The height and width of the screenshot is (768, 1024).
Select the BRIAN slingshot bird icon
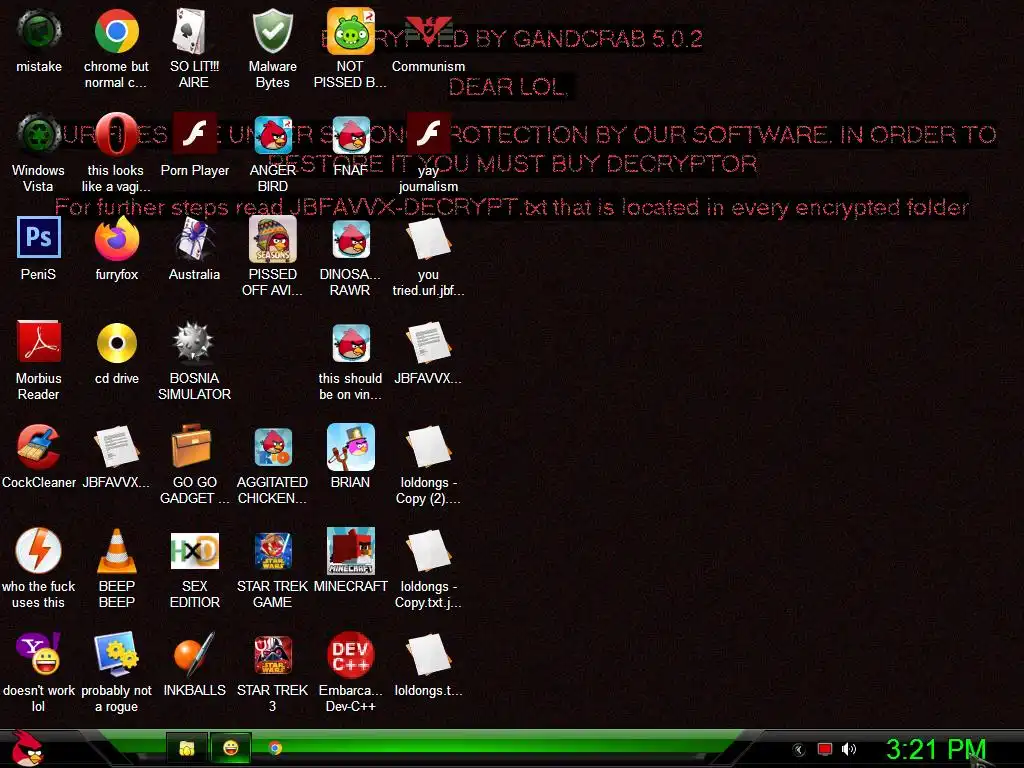[x=350, y=447]
